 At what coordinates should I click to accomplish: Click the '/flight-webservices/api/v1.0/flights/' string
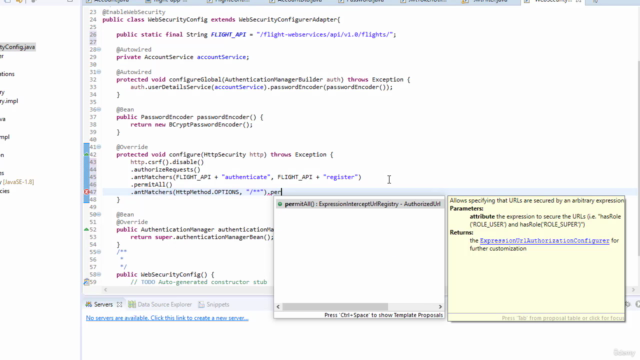[x=324, y=35]
